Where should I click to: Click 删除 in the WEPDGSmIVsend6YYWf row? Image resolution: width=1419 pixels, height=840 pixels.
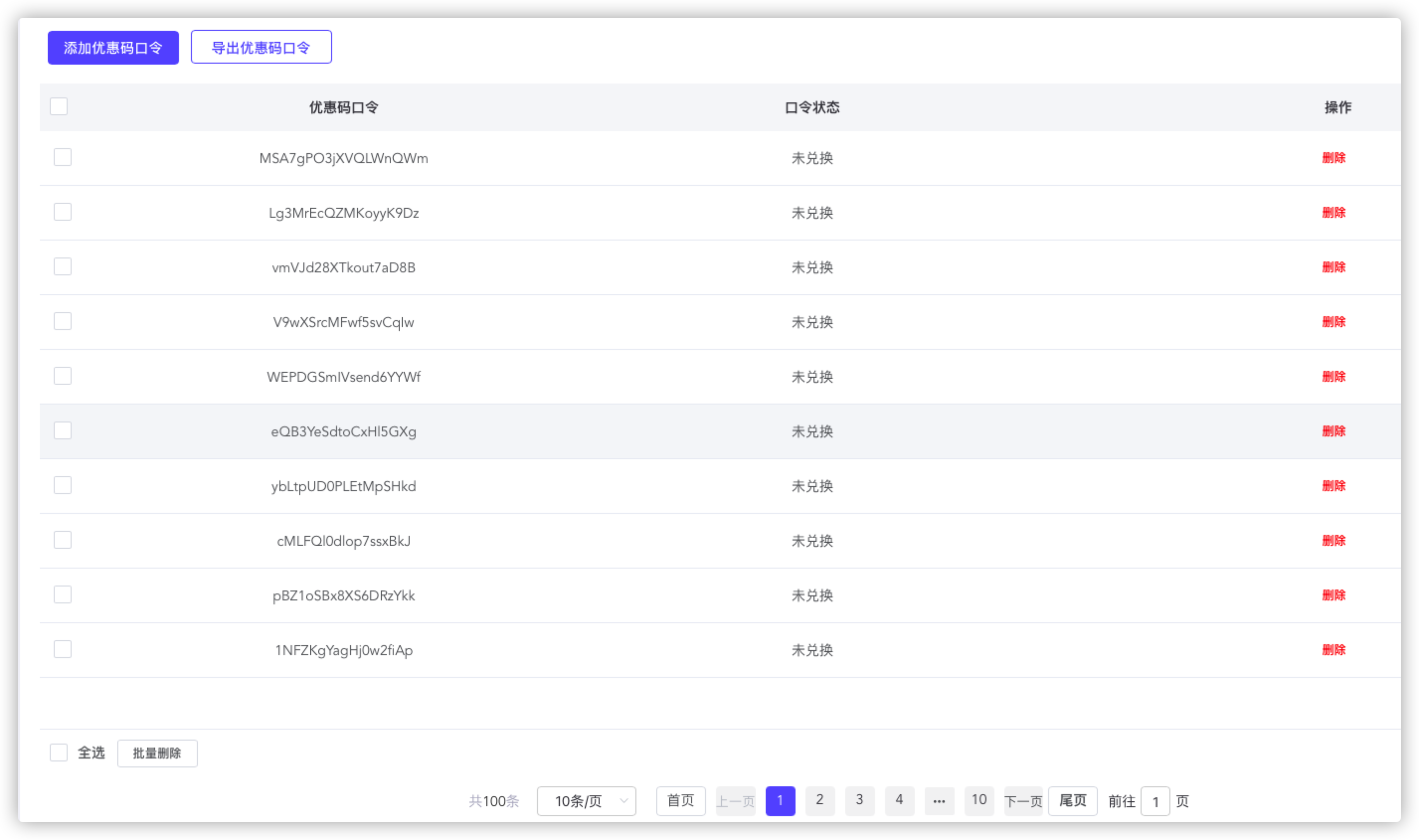1333,376
